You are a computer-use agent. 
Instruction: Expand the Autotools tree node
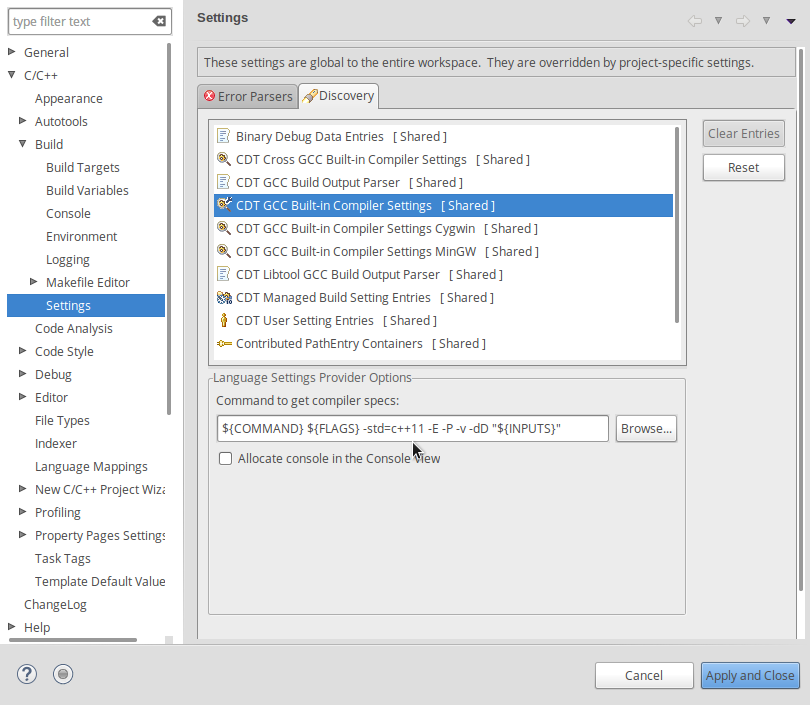pos(23,121)
